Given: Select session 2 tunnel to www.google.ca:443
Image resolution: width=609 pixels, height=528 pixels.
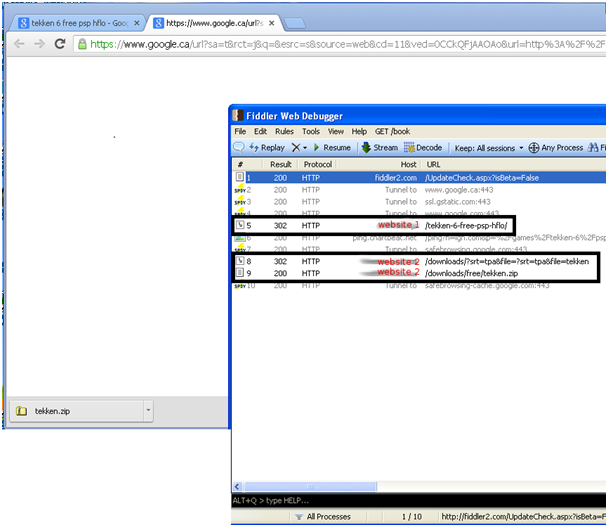Looking at the screenshot, I should tap(419, 190).
